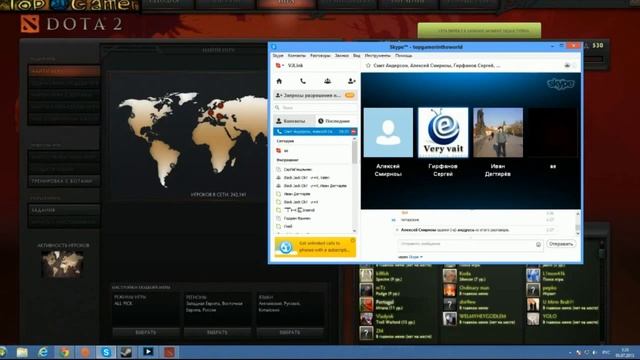Click the player activity map thumbnail in Dota 2
Image resolution: width=640 pixels, height=360 pixels.
(62, 264)
